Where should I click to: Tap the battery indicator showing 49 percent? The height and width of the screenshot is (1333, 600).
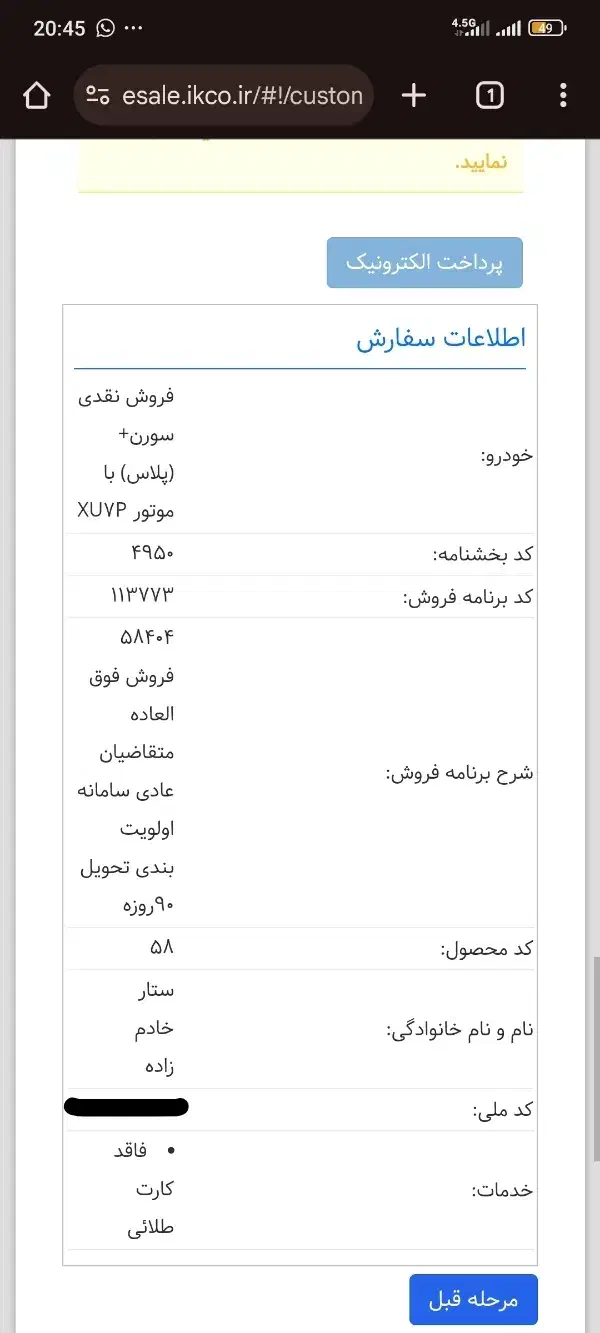click(x=548, y=29)
